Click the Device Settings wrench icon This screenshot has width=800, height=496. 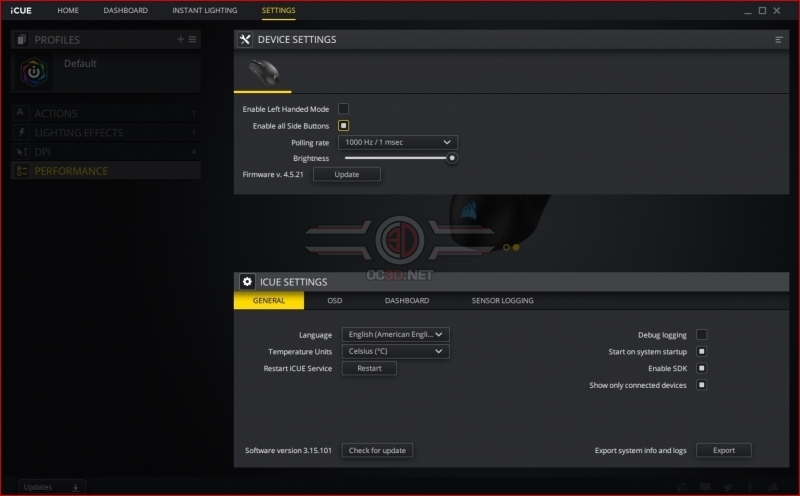245,39
